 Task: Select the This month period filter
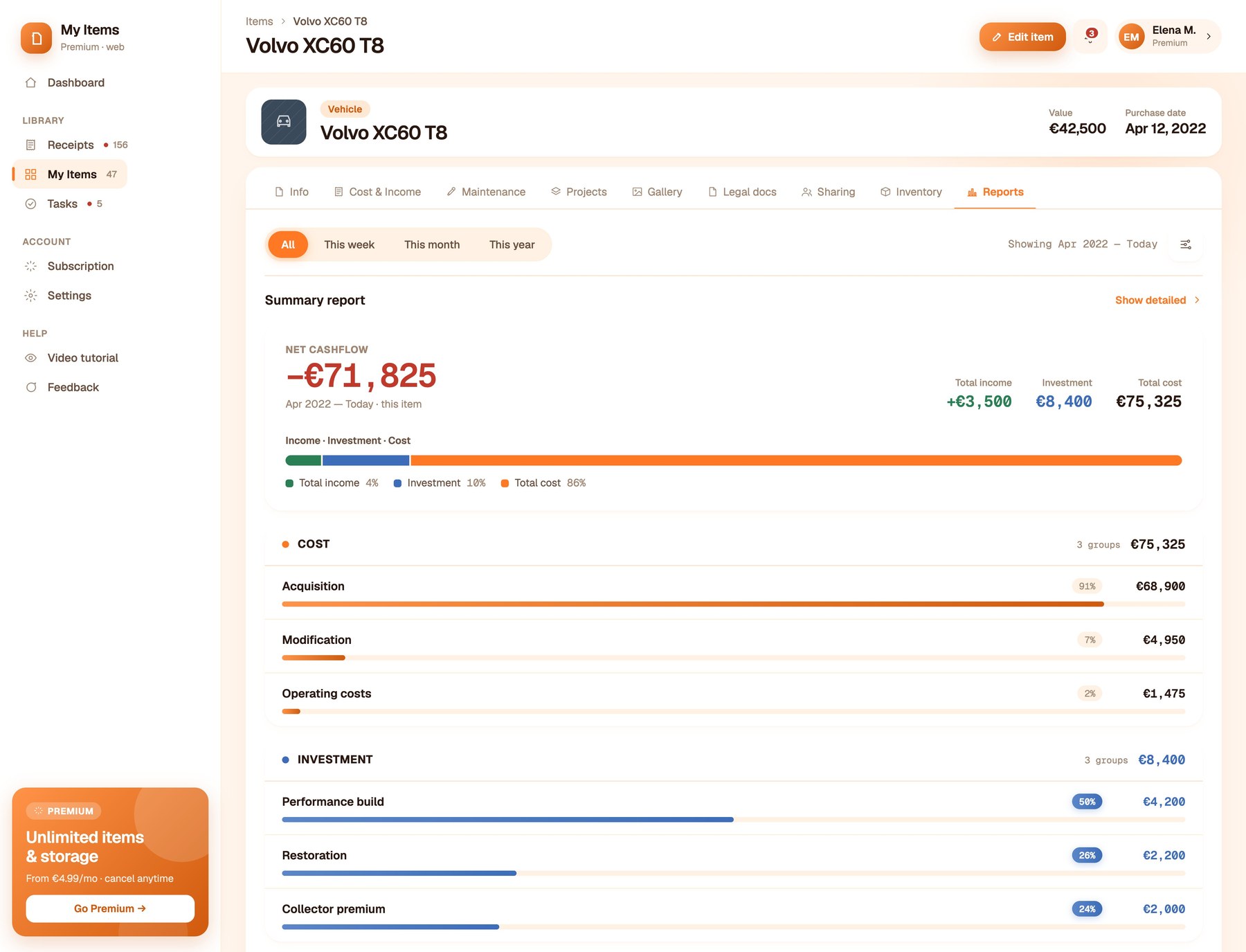[x=432, y=244]
